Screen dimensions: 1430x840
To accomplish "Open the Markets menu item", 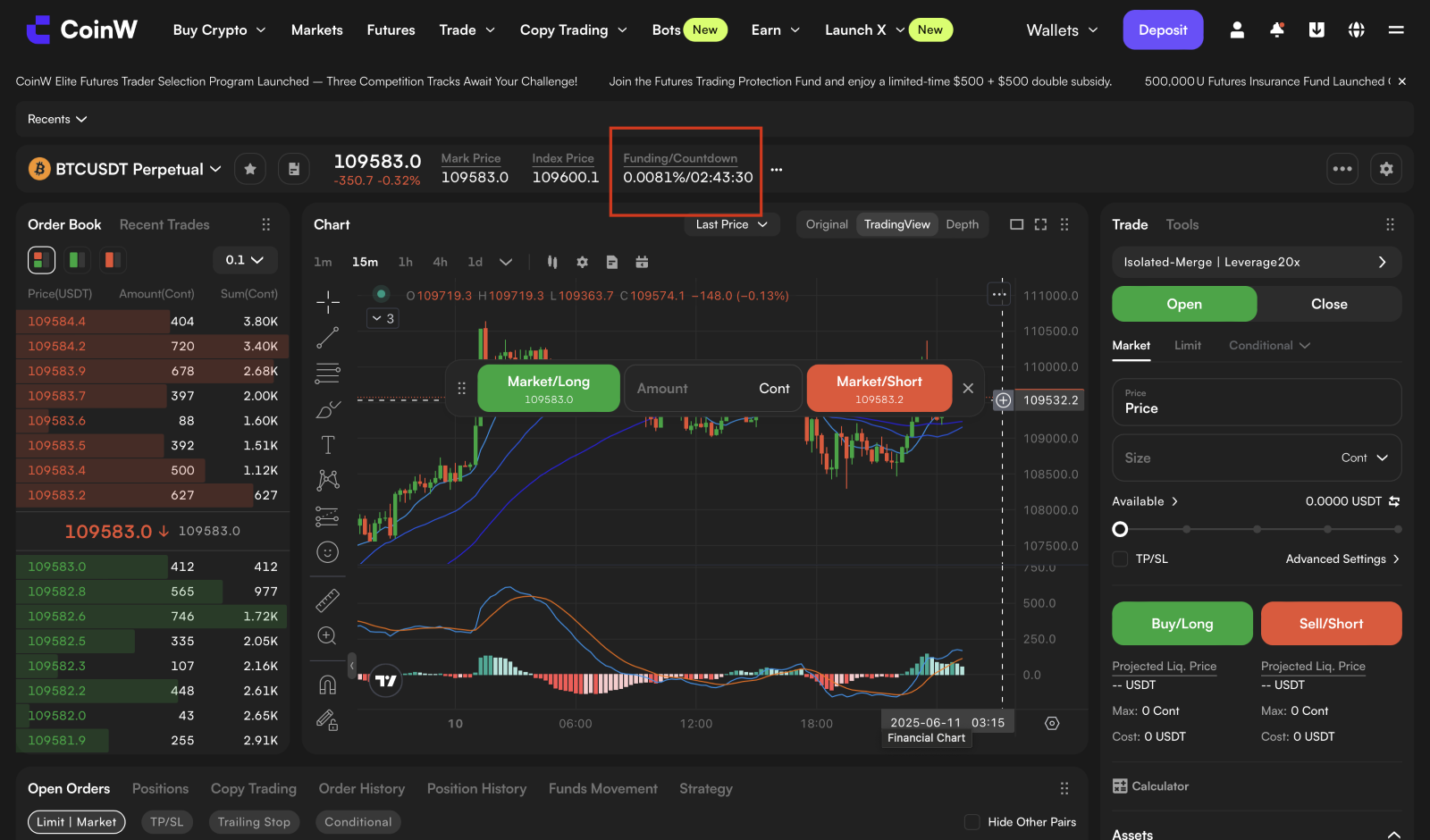I will point(317,30).
